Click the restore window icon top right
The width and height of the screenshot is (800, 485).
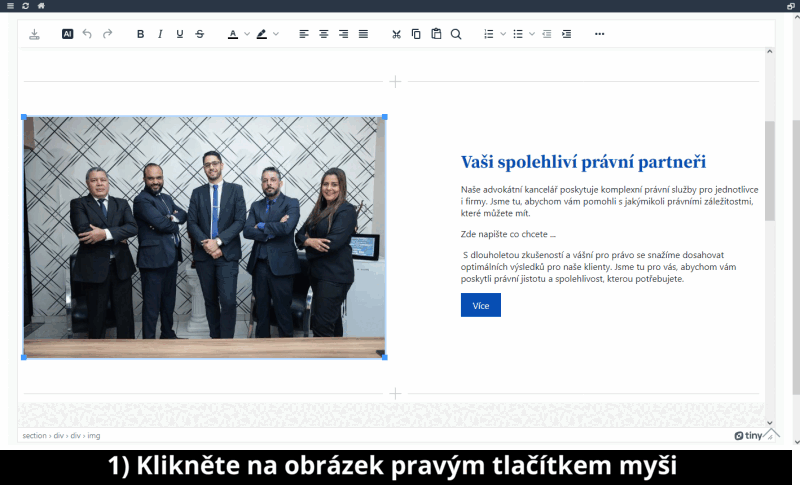point(791,6)
